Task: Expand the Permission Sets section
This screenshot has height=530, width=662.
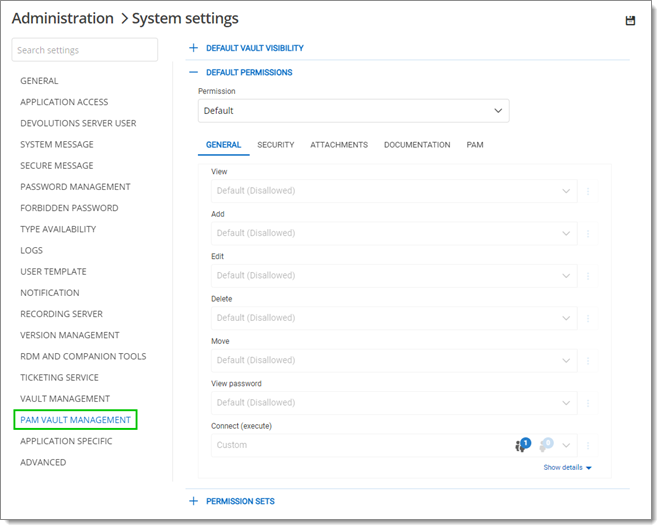Action: click(x=232, y=501)
